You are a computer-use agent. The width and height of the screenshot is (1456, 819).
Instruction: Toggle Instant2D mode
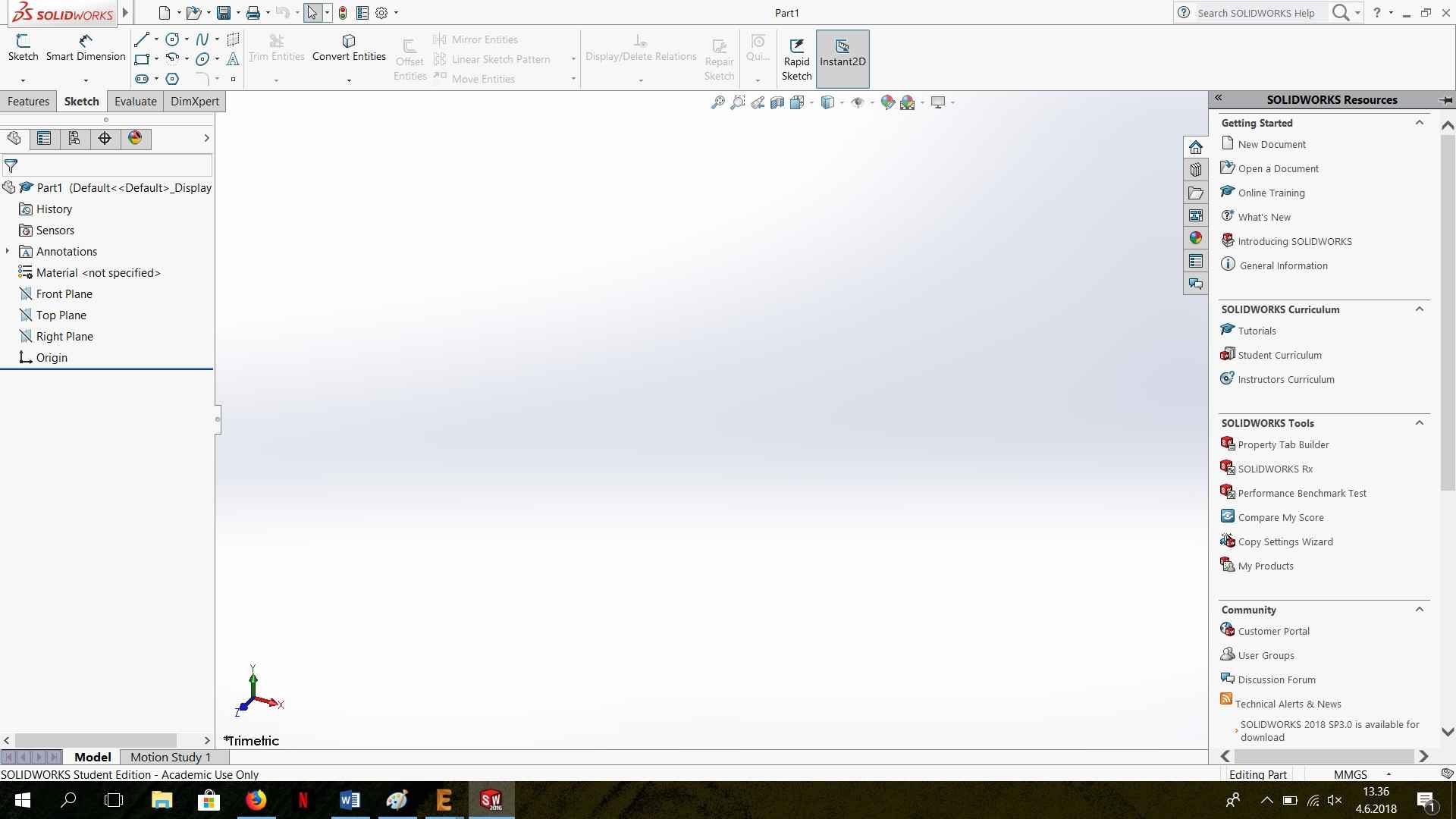click(x=843, y=60)
